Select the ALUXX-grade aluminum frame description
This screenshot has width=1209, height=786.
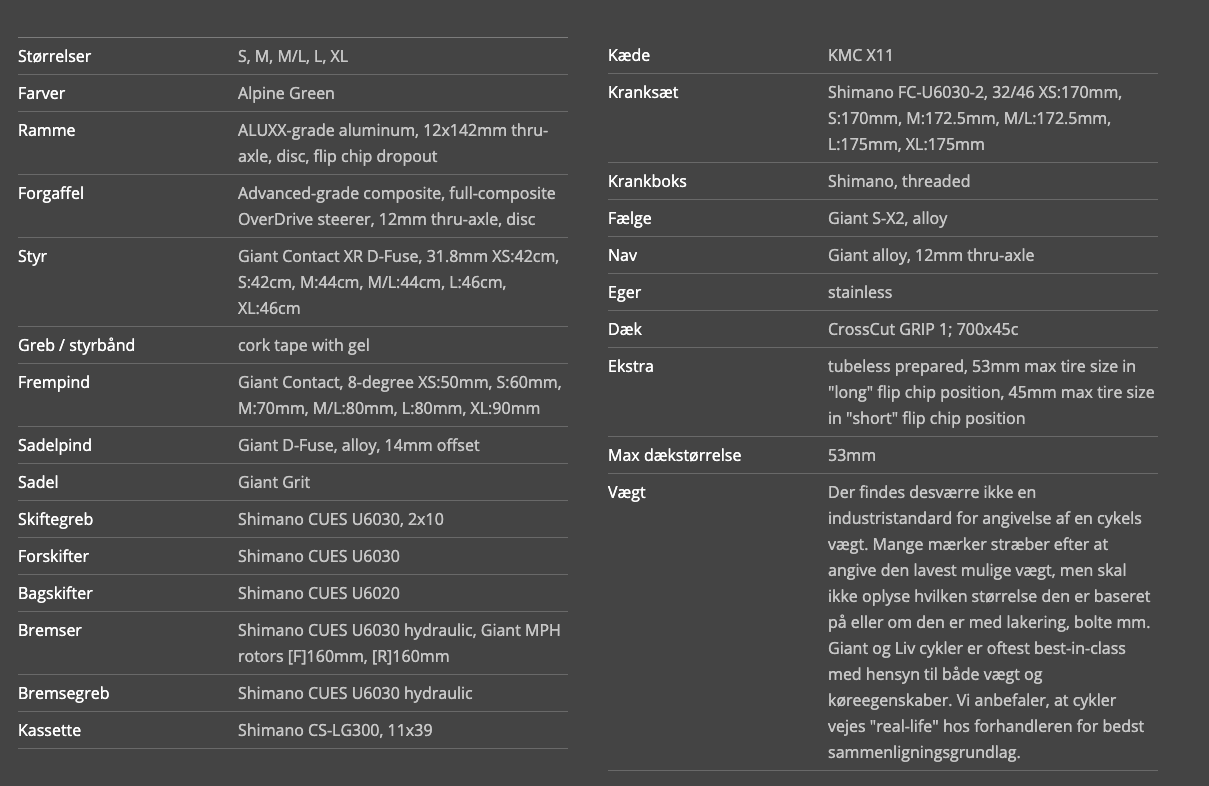[393, 143]
